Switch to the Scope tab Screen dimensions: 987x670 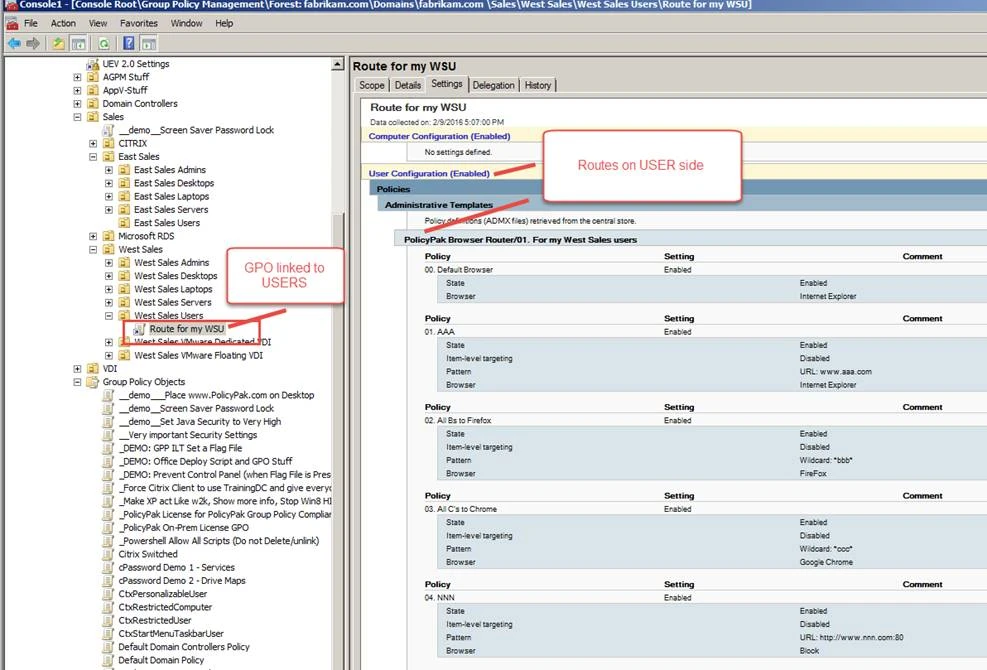[371, 85]
